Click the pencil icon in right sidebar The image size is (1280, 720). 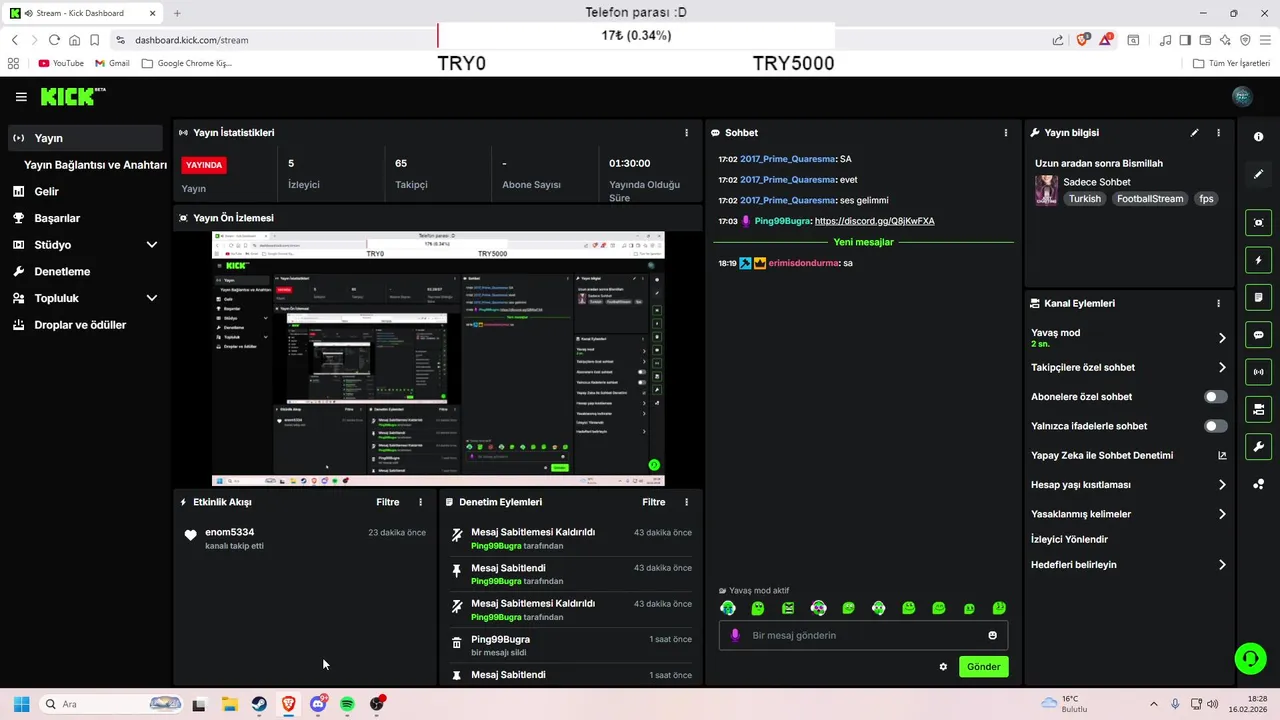point(1258,174)
